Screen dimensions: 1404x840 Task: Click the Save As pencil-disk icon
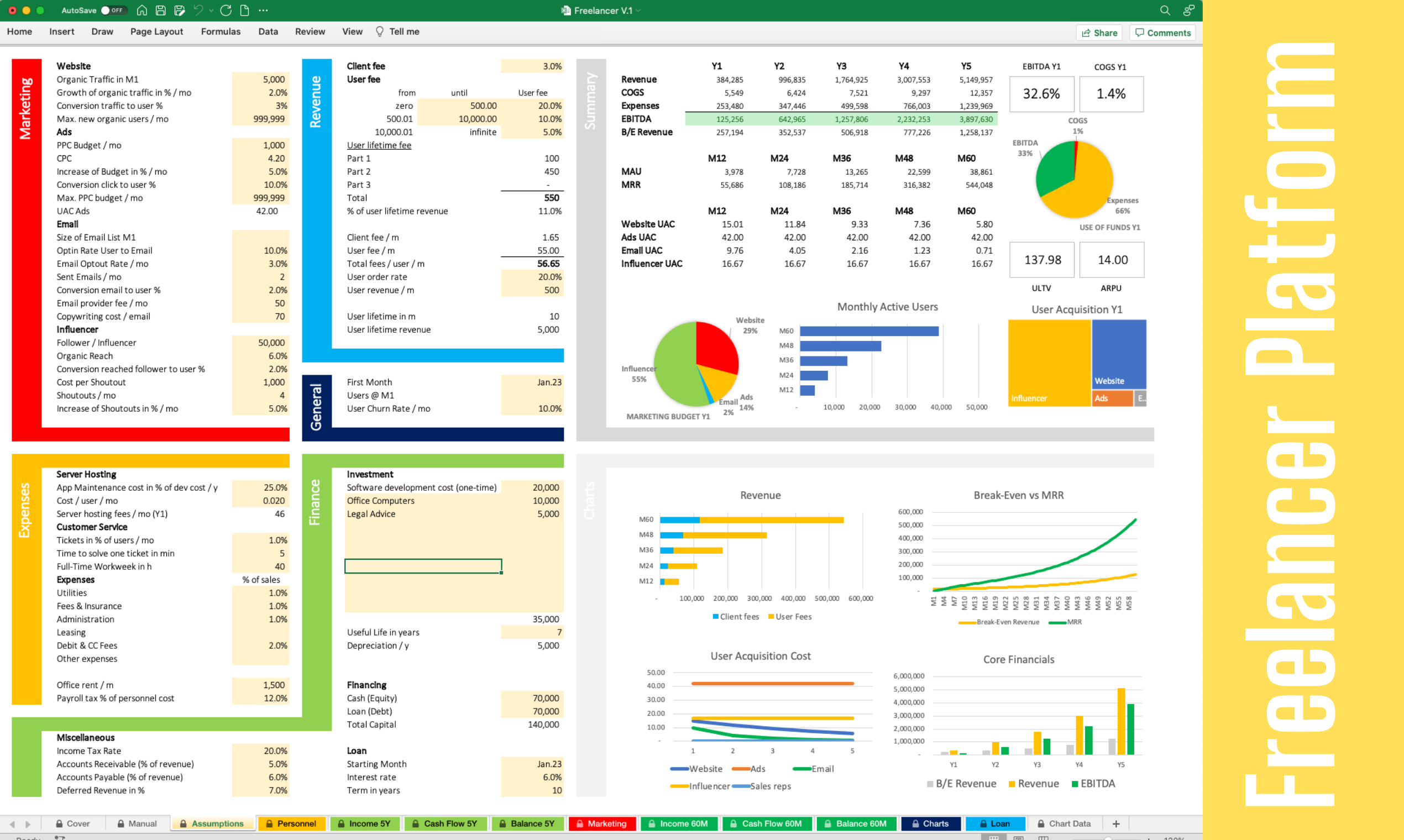[180, 10]
